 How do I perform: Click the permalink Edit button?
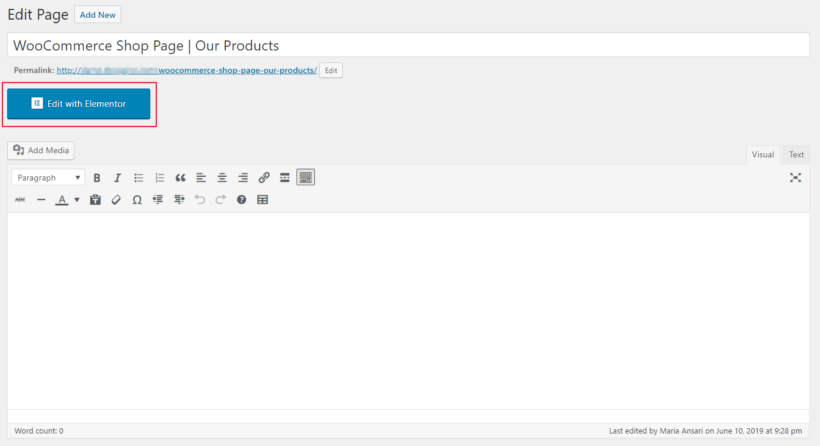pos(331,71)
